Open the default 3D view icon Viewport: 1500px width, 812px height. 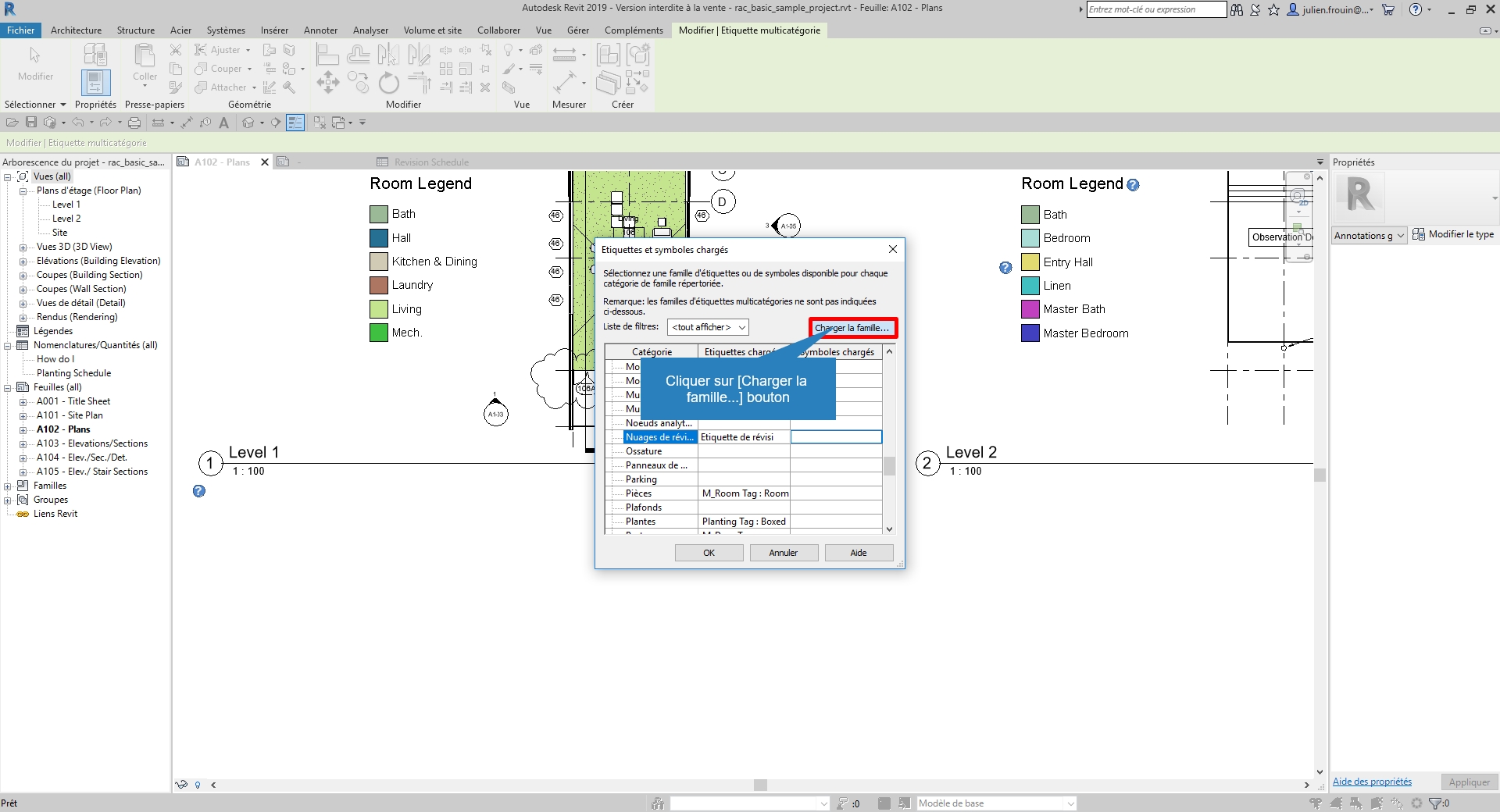click(248, 123)
